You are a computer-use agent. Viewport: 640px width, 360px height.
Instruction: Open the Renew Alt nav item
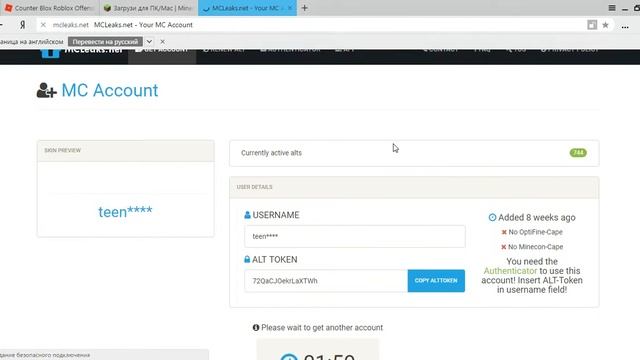click(x=224, y=51)
